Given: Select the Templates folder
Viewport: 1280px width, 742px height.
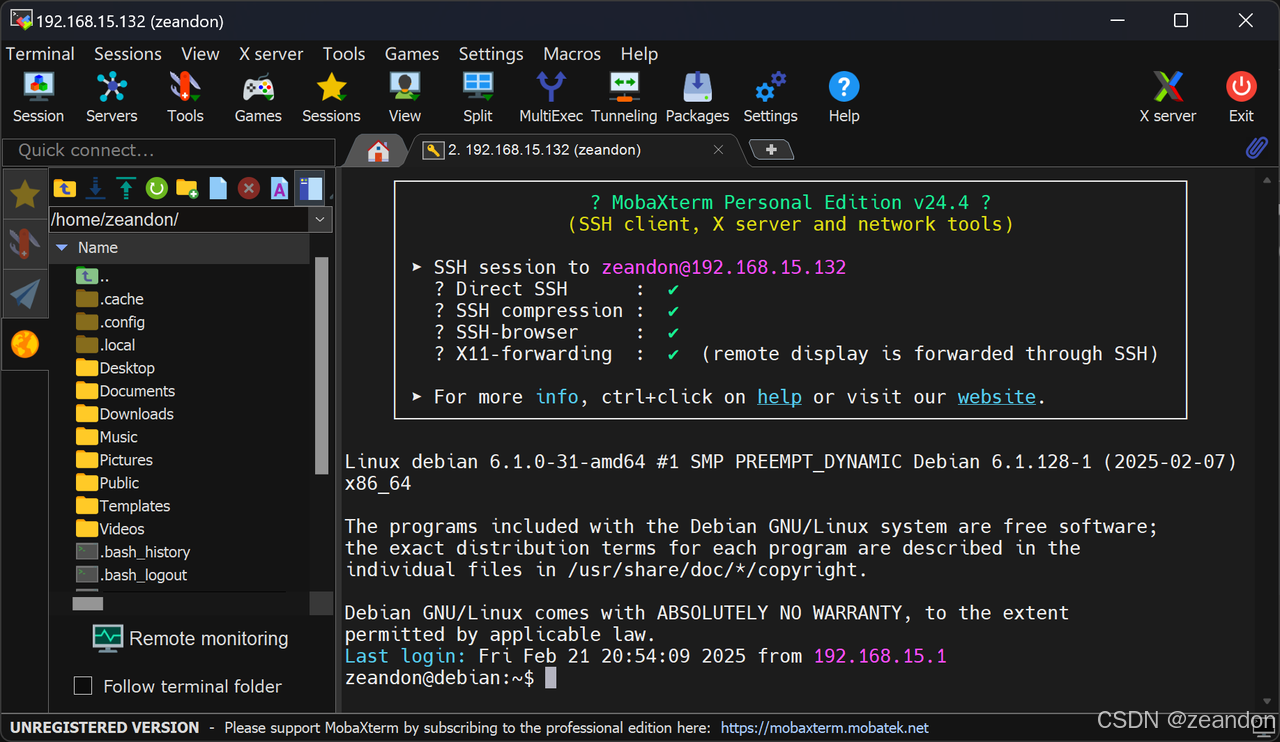Looking at the screenshot, I should 123,506.
